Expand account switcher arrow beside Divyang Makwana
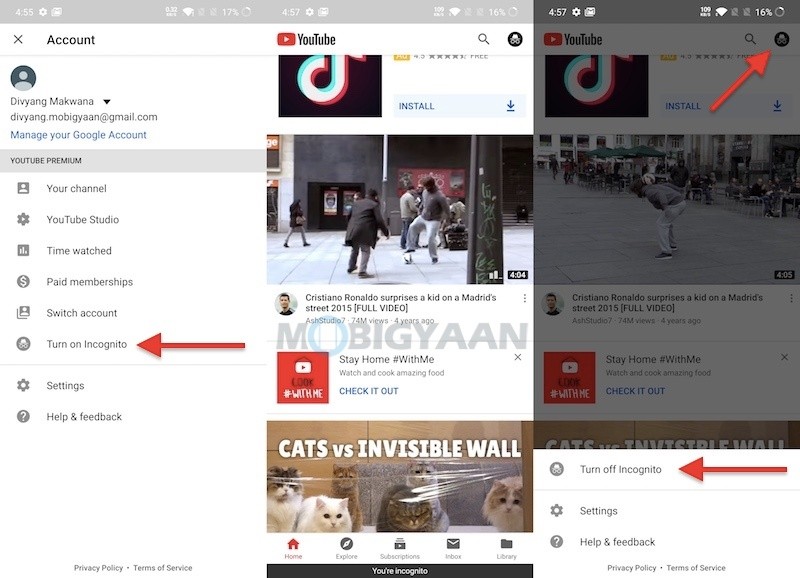800x578 pixels. coord(107,102)
